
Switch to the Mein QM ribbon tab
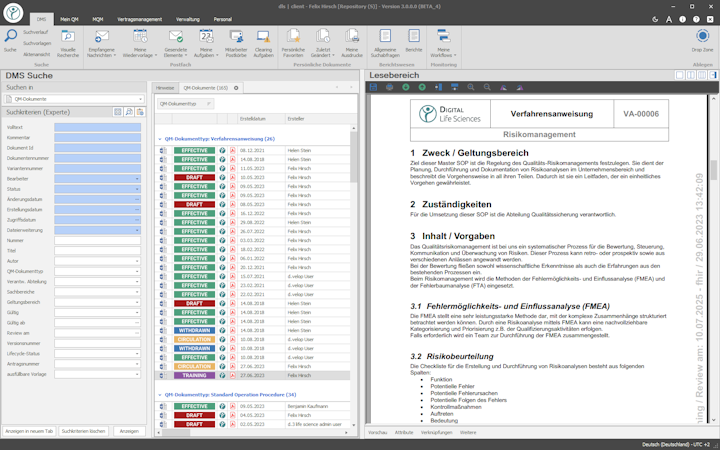[69, 19]
